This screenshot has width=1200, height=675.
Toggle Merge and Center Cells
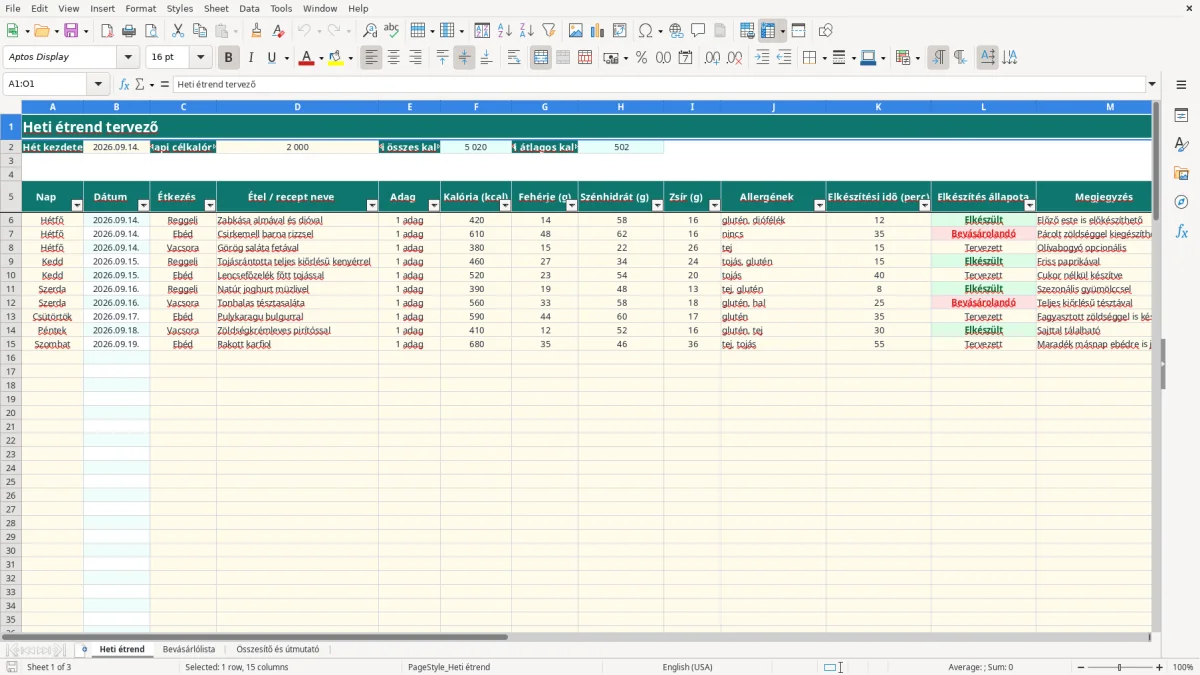point(541,58)
